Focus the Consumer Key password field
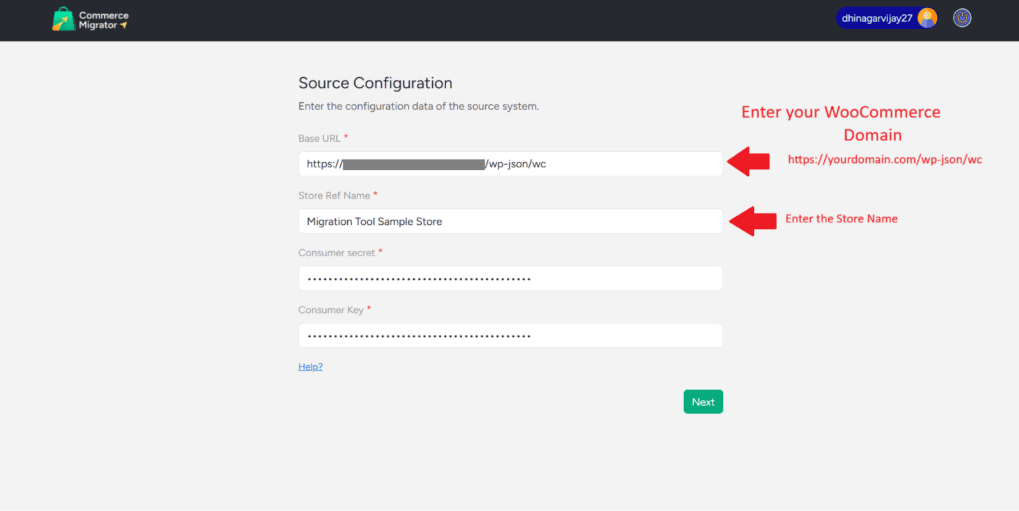The width and height of the screenshot is (1019, 511). [x=510, y=336]
